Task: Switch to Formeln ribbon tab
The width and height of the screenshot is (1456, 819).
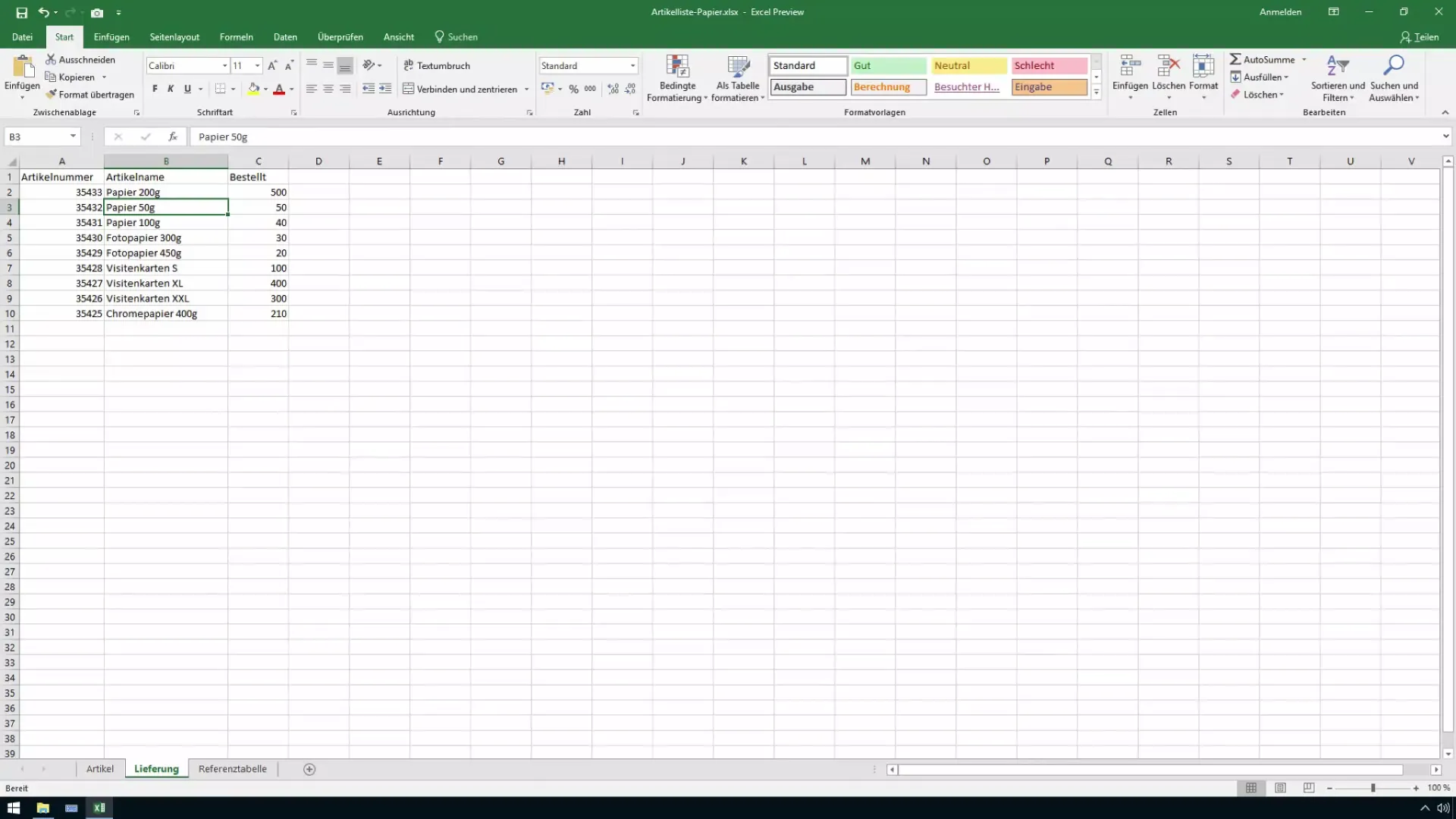Action: pyautogui.click(x=236, y=36)
